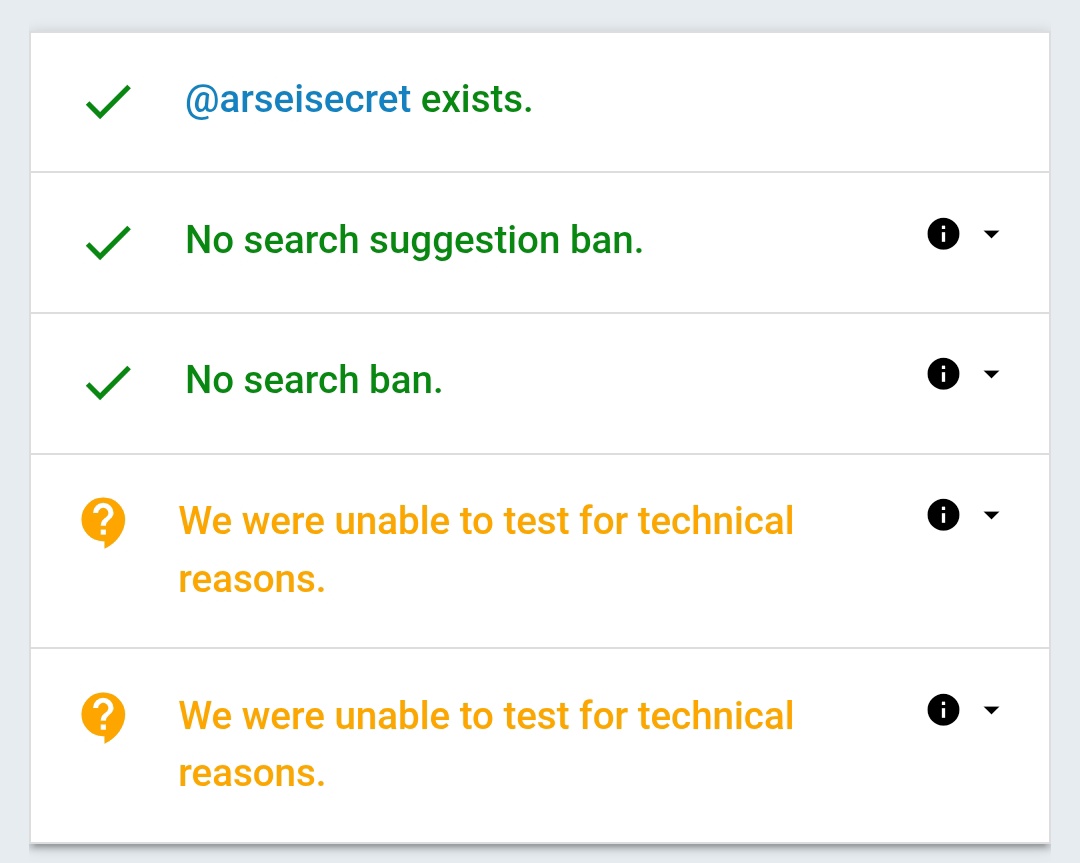This screenshot has height=863, width=1080.
Task: Show info for the No search ban result
Action: click(943, 374)
